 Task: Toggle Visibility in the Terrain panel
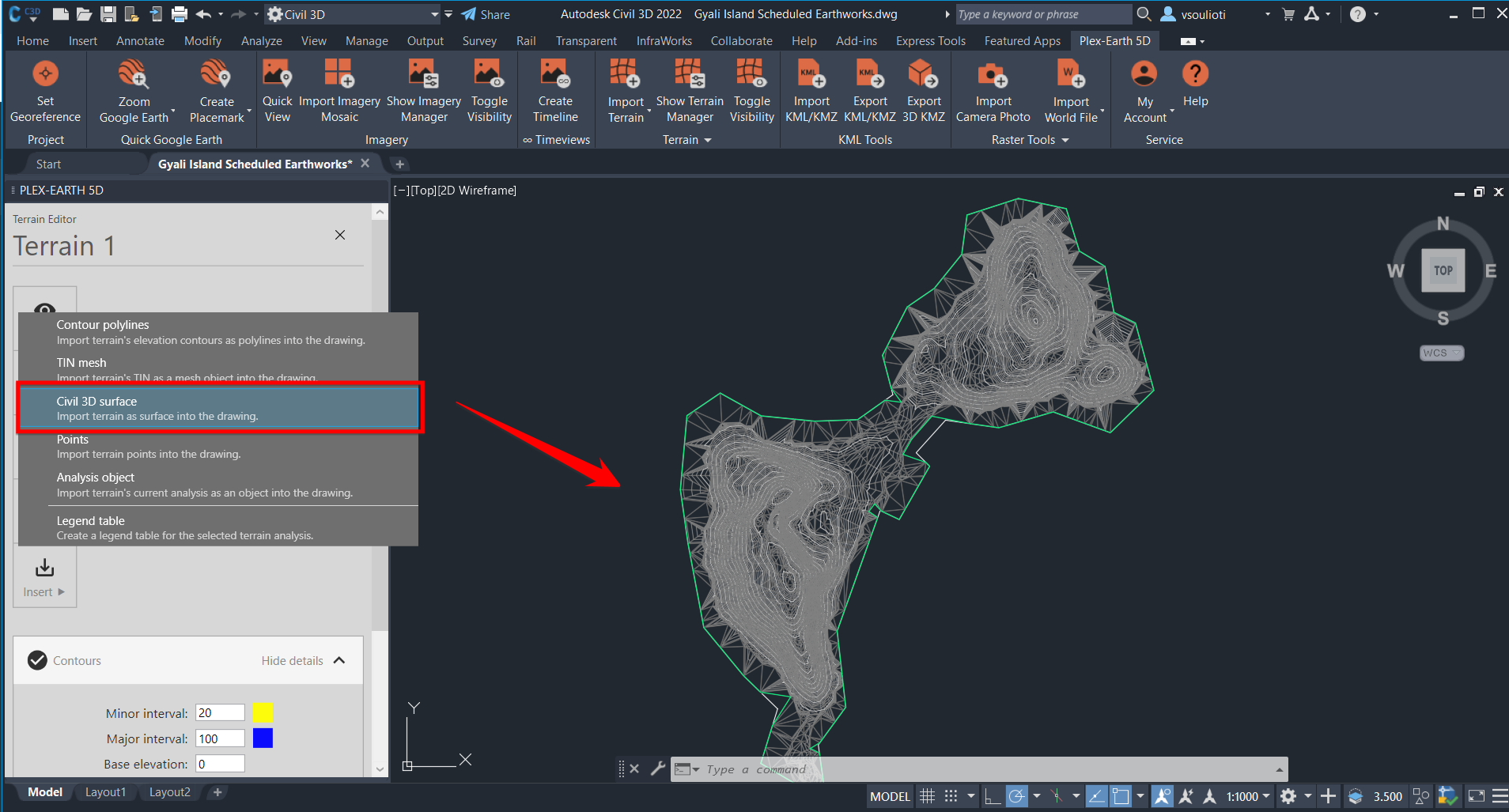(751, 89)
